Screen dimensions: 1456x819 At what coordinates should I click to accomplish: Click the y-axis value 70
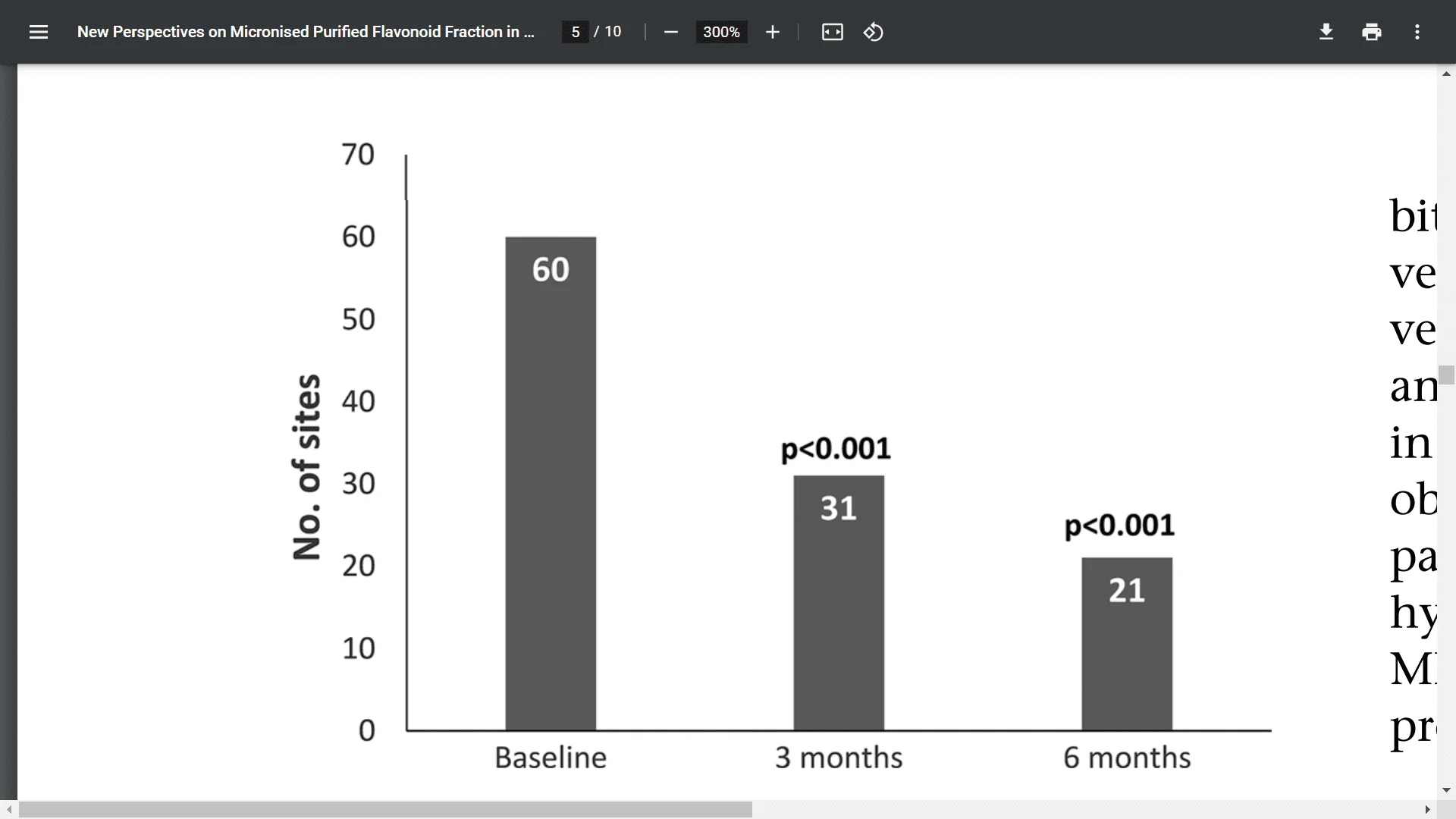coord(358,155)
